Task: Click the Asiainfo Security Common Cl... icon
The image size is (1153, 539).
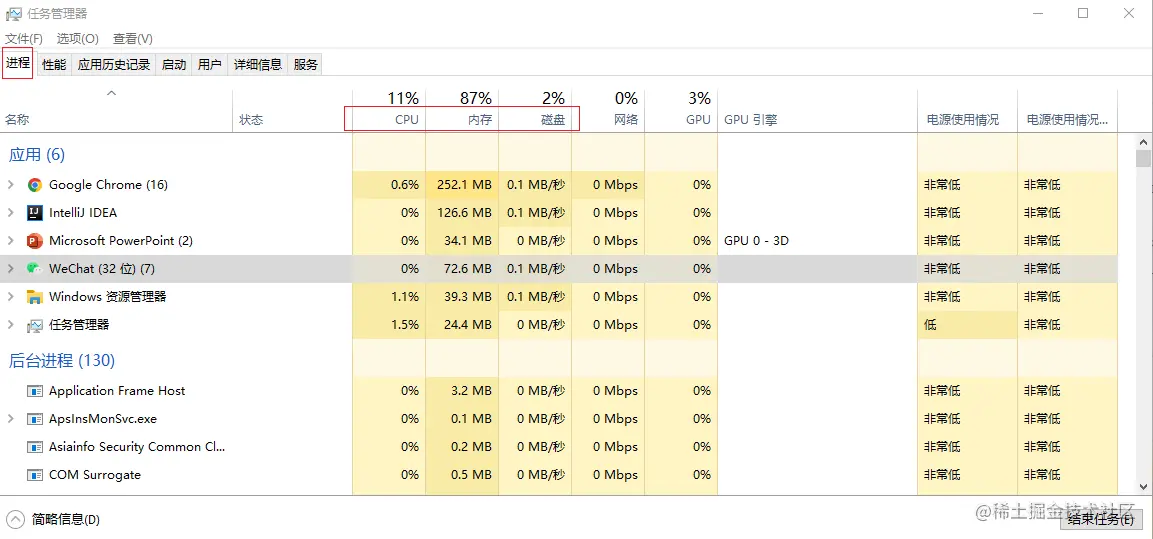Action: (x=35, y=447)
